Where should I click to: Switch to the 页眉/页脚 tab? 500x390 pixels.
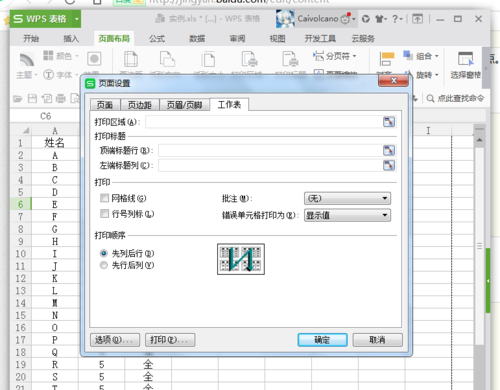coord(184,105)
